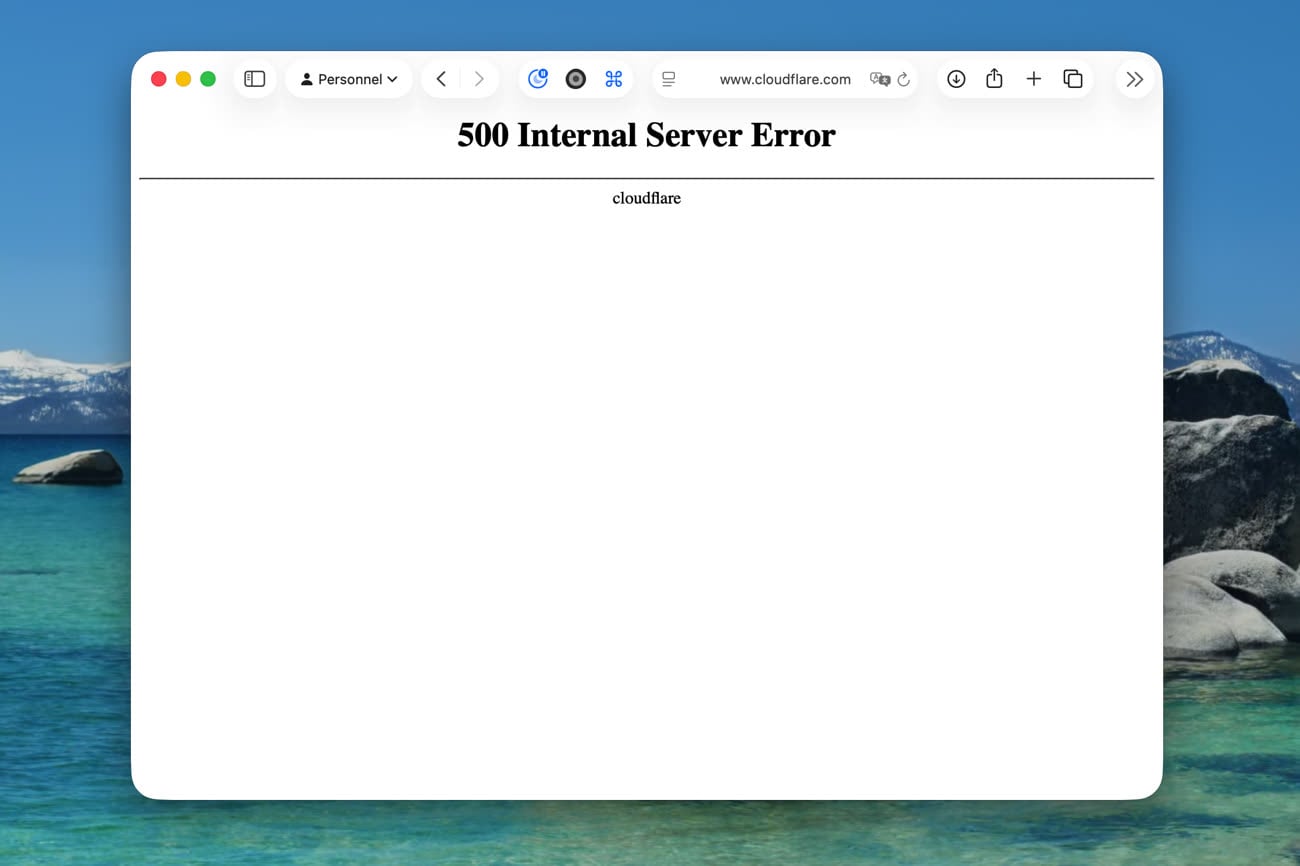
Task: Open a new tab with plus button
Action: pos(1033,78)
